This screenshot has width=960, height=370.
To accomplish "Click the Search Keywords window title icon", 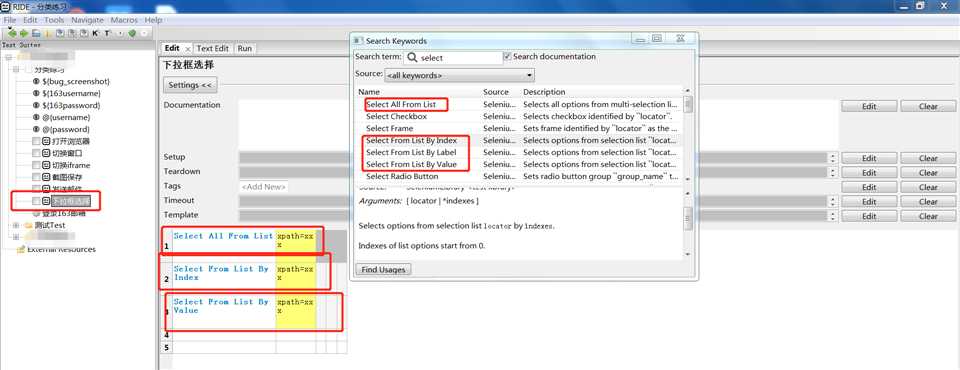I will [x=359, y=40].
